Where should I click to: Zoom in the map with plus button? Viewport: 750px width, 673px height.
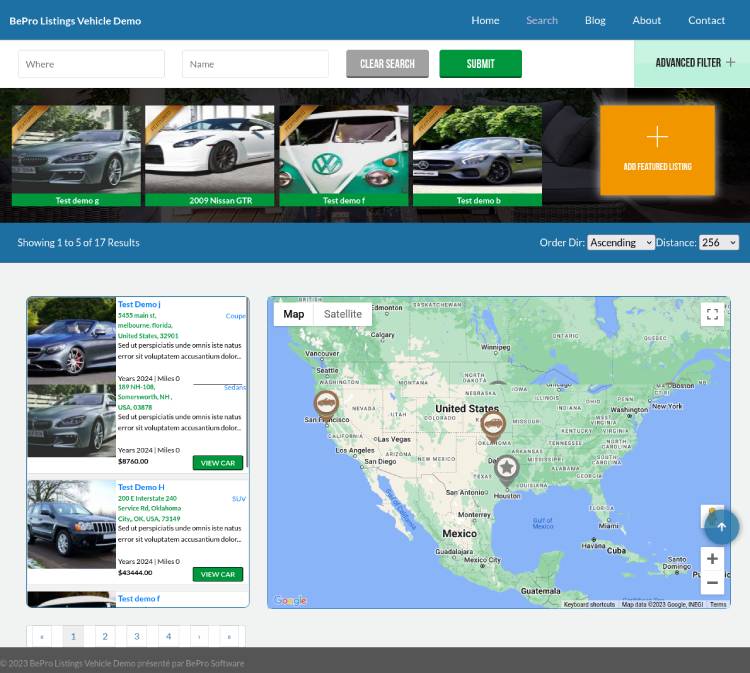click(712, 559)
